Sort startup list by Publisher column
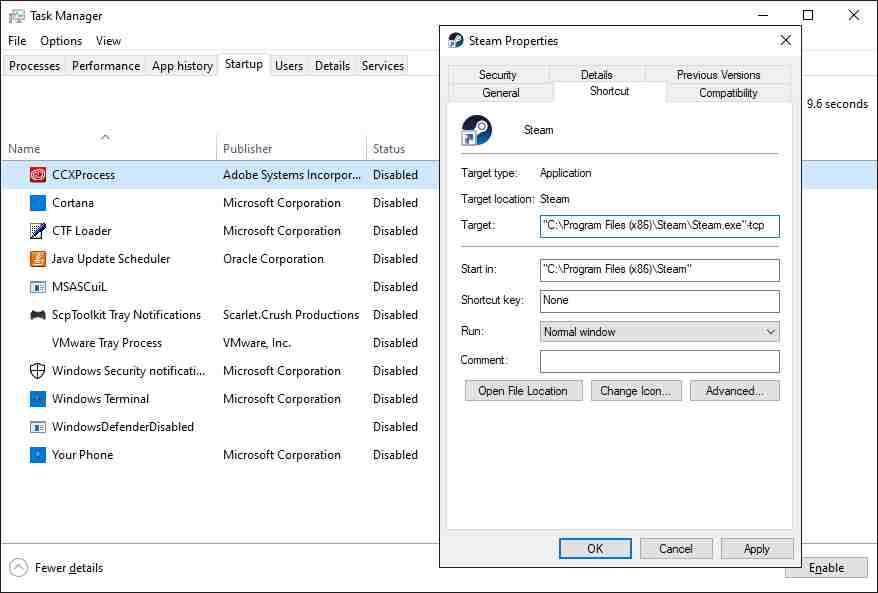878x593 pixels. [x=291, y=148]
